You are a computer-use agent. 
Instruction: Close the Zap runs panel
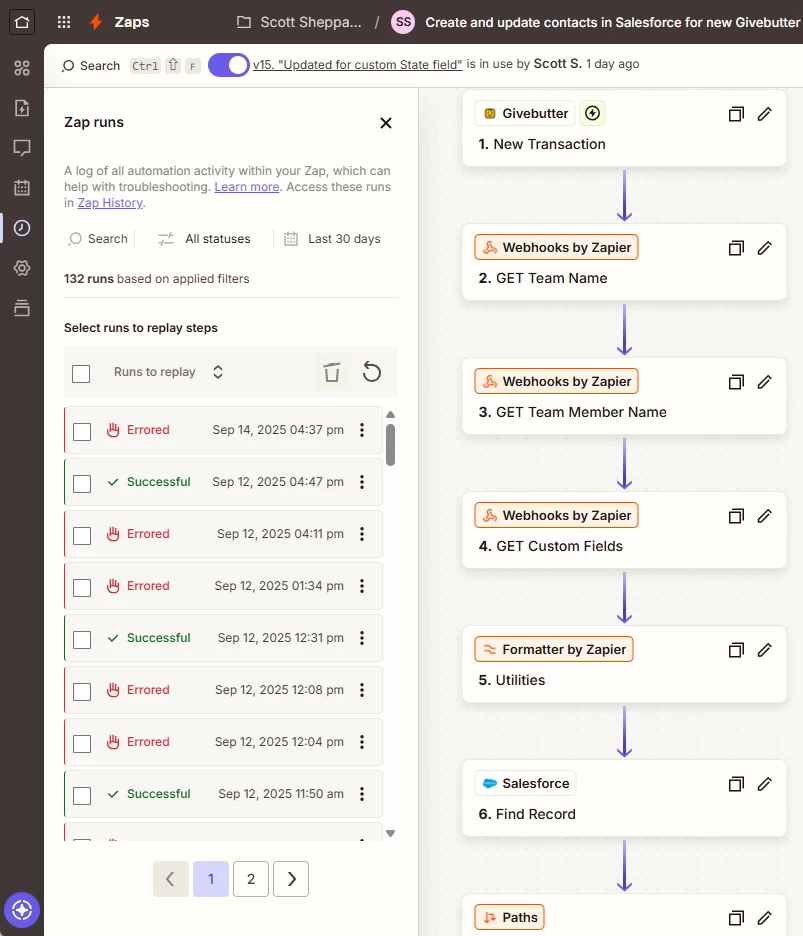(386, 123)
